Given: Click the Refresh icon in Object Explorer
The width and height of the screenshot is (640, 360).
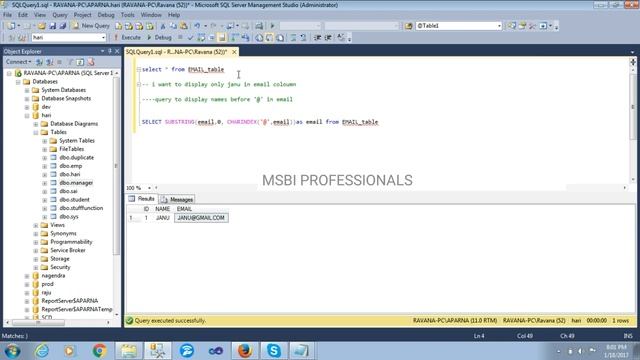Looking at the screenshot, I should (80, 62).
